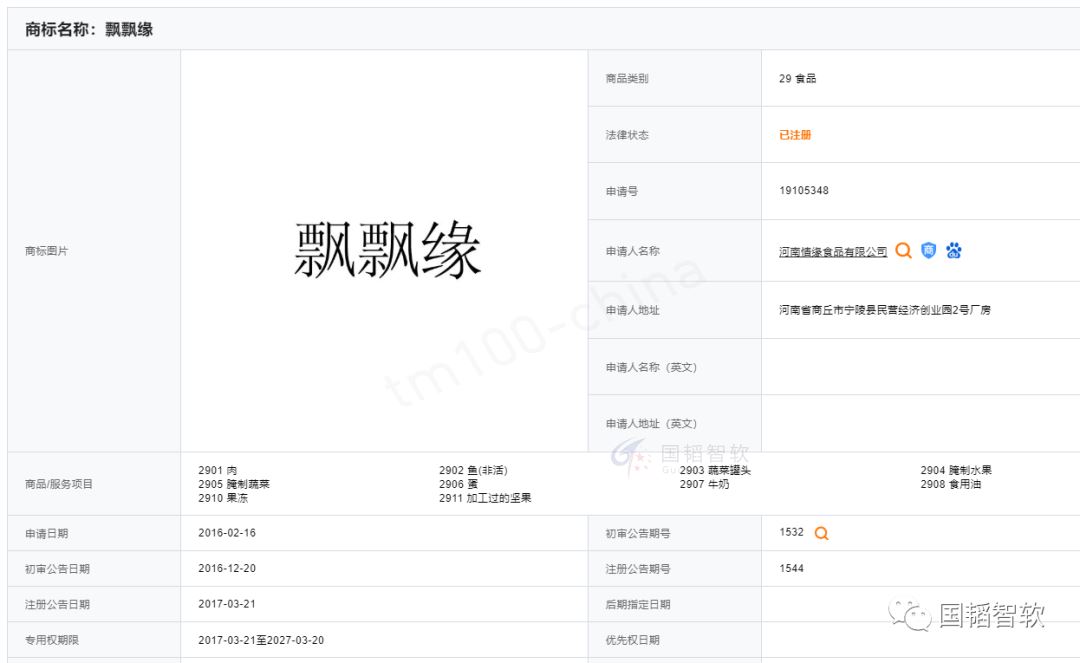The width and height of the screenshot is (1080, 663).
Task: Click the blue shield 商 icon
Action: 928,251
